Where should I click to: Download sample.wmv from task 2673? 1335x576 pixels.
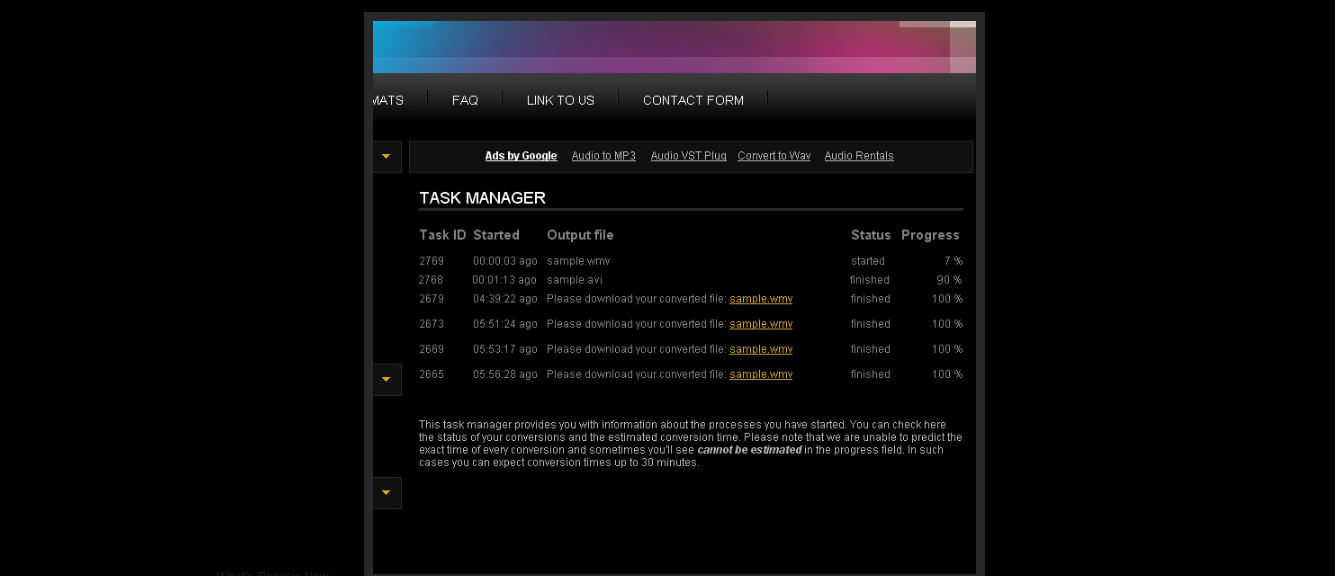[761, 324]
